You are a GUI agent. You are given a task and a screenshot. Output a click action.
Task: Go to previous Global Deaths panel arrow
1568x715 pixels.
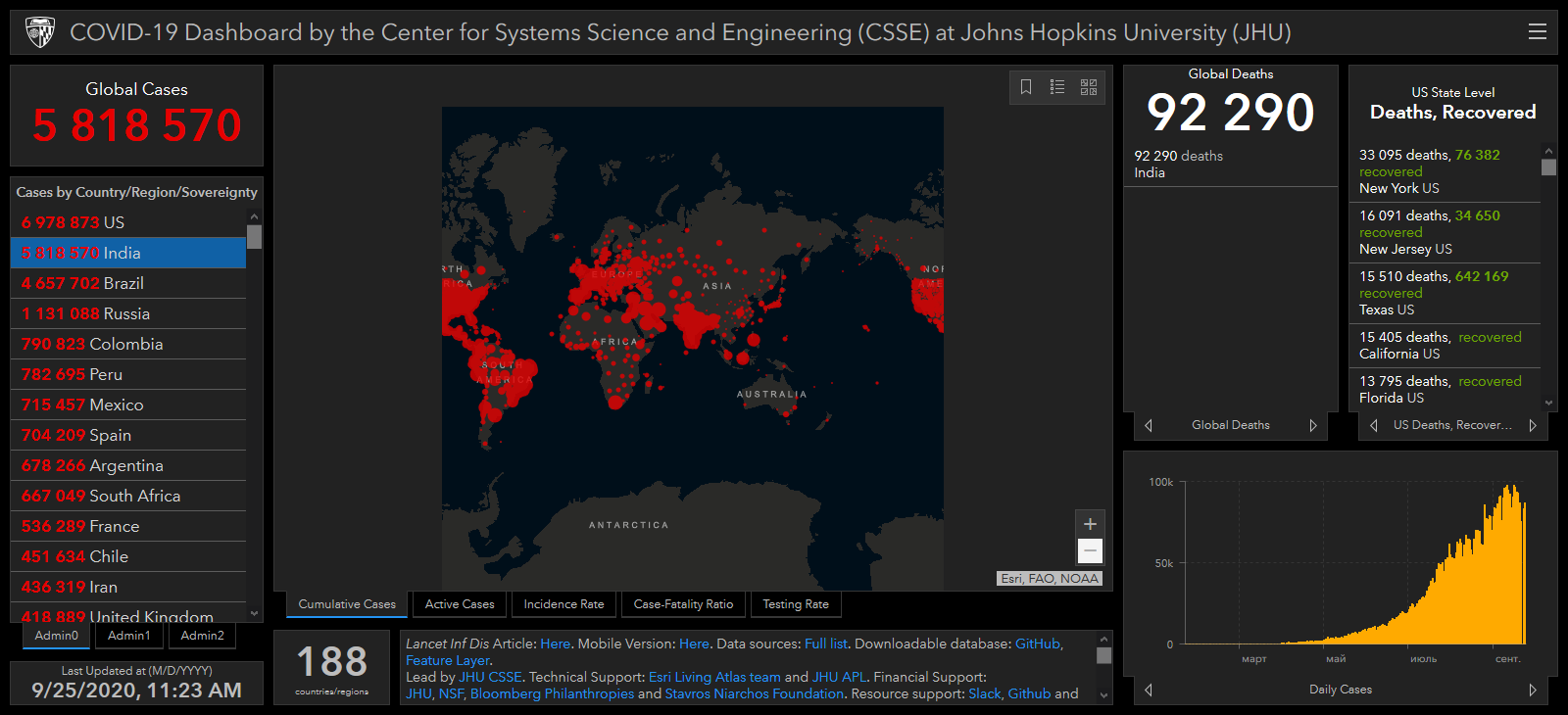click(1149, 425)
